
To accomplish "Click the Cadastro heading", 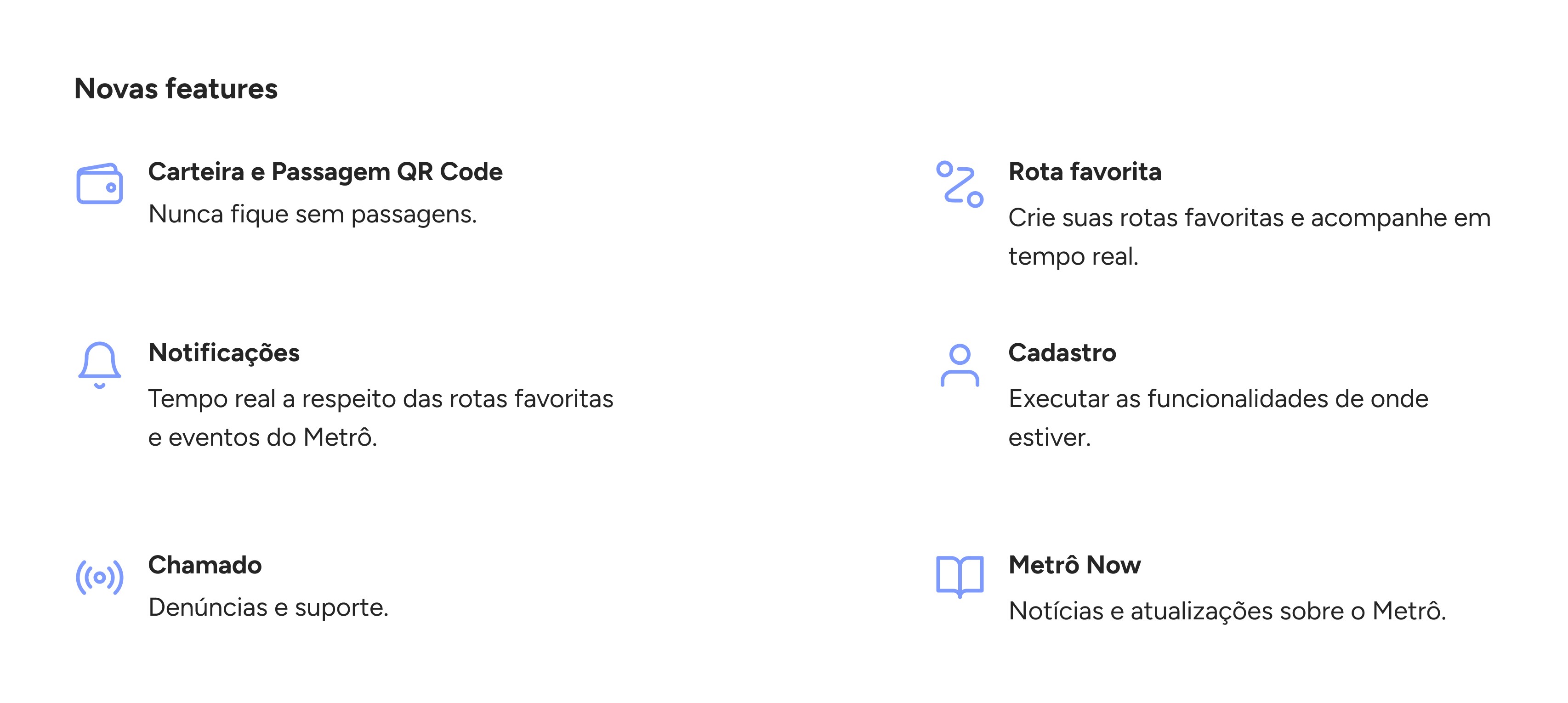I will click(1062, 353).
